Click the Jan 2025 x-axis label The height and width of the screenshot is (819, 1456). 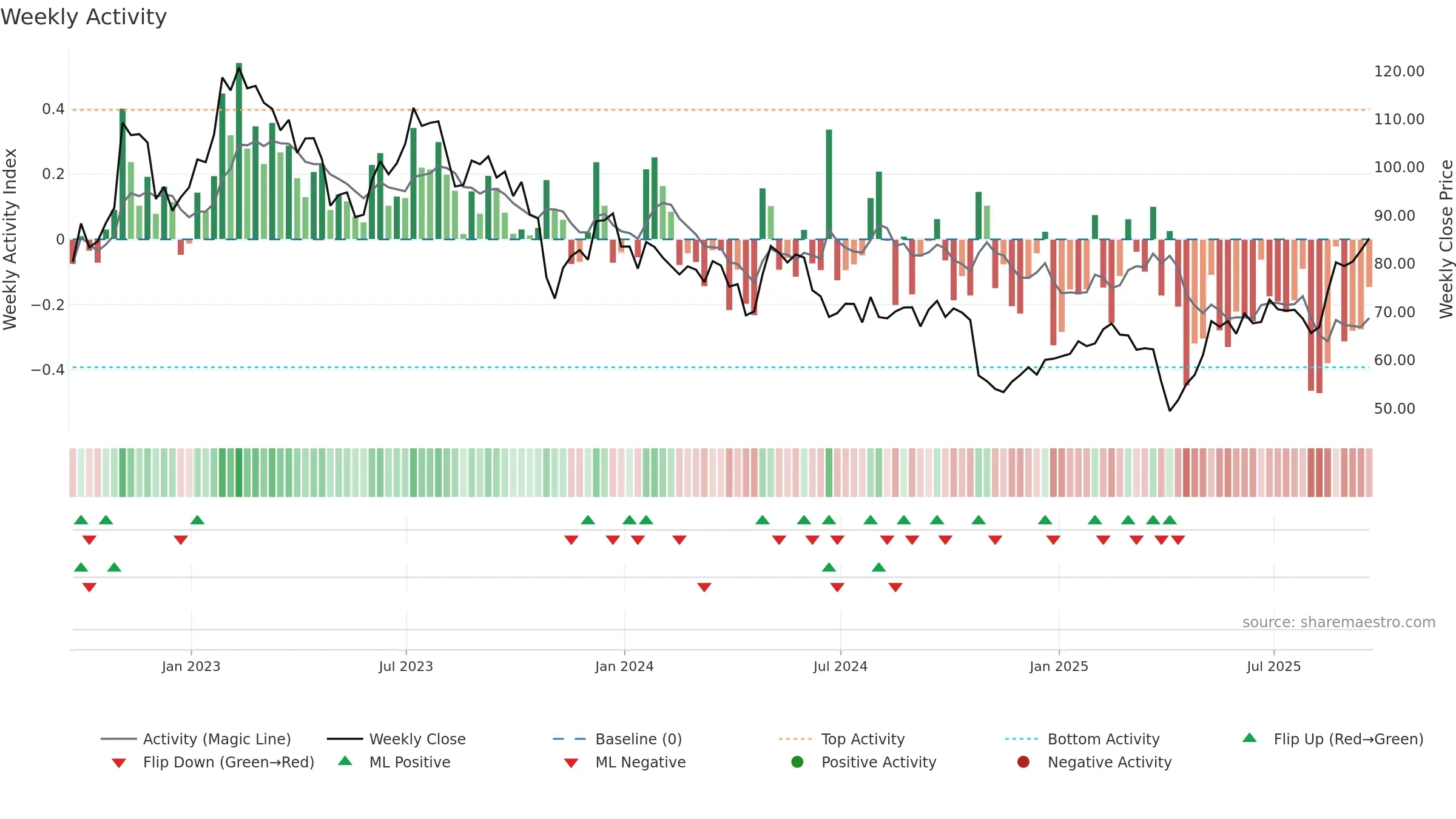(x=1059, y=666)
